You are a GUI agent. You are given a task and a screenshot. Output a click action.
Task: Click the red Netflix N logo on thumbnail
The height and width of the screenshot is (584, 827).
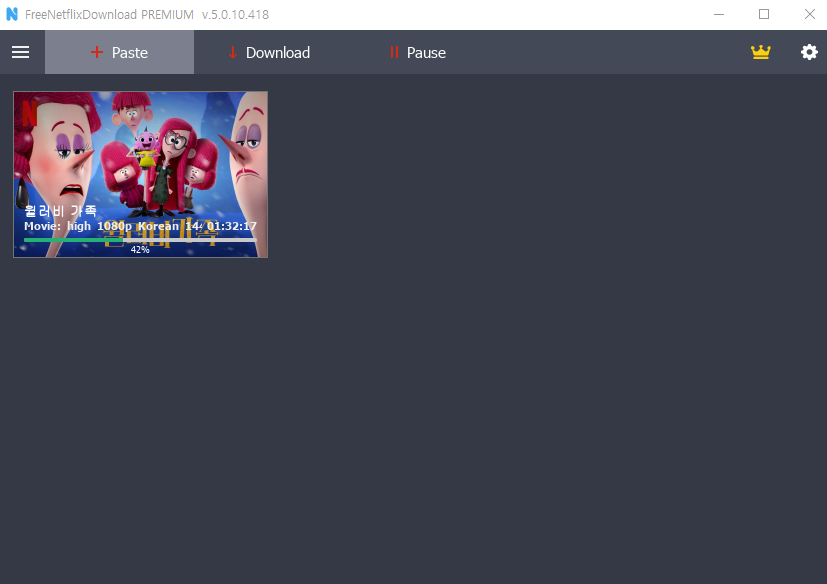pos(30,113)
